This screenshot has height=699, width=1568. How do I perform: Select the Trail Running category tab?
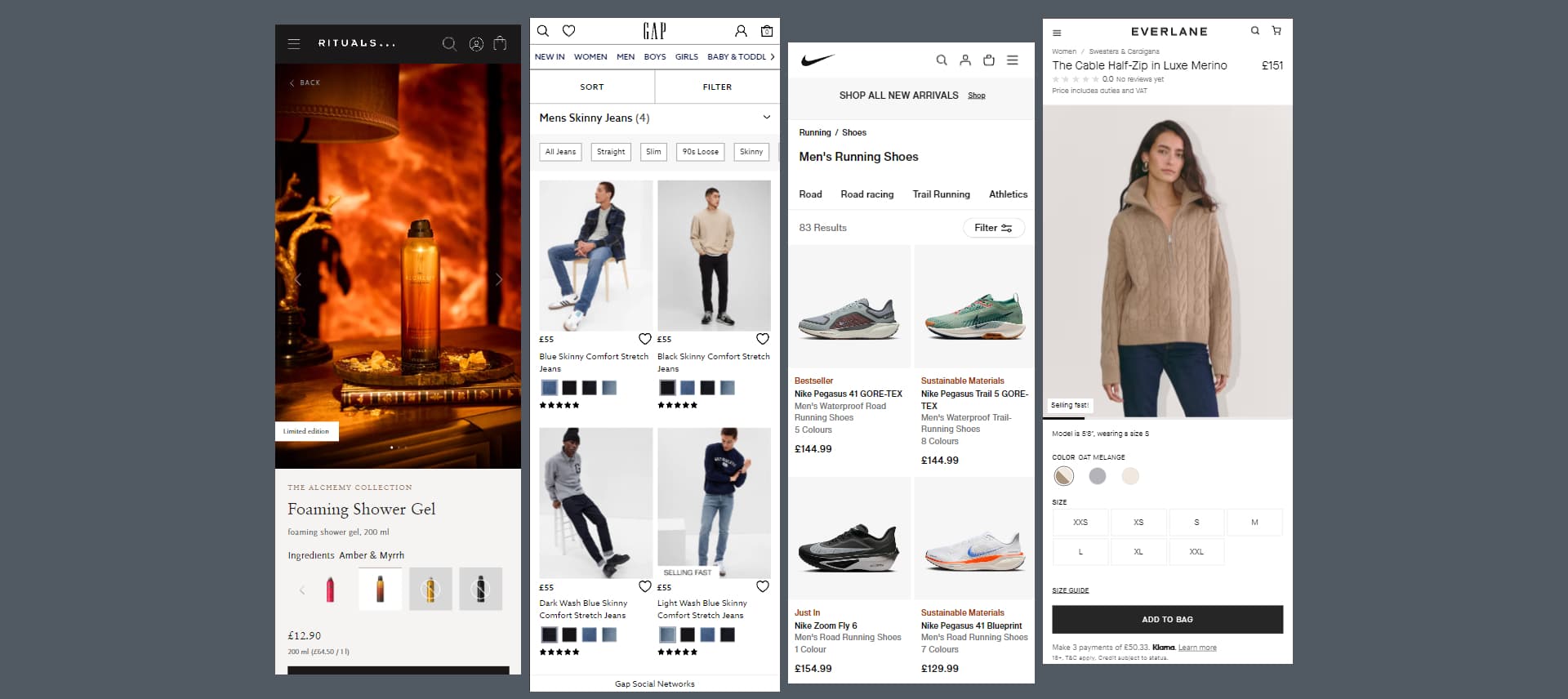tap(941, 194)
